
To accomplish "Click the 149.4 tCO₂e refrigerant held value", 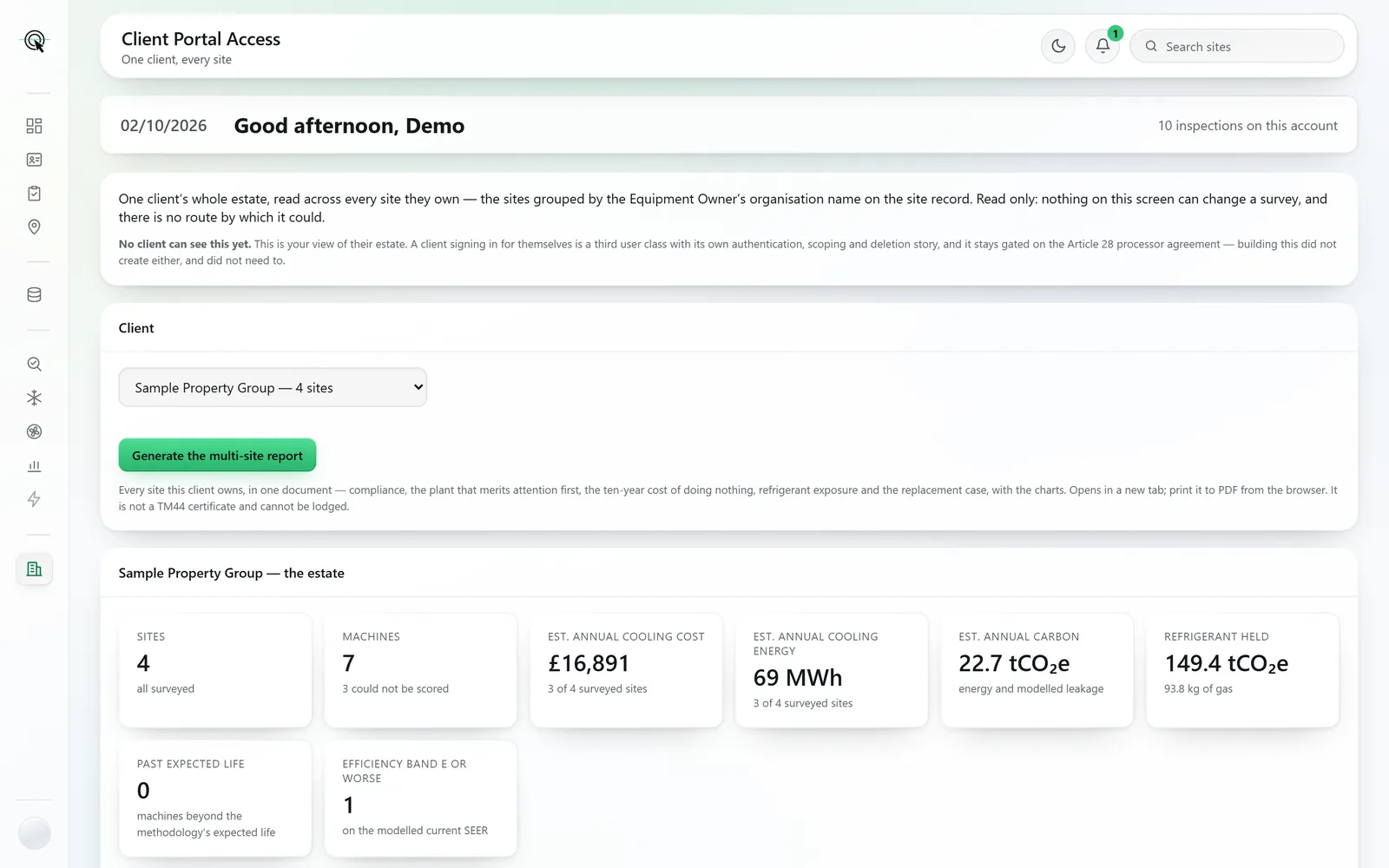I will pyautogui.click(x=1226, y=663).
